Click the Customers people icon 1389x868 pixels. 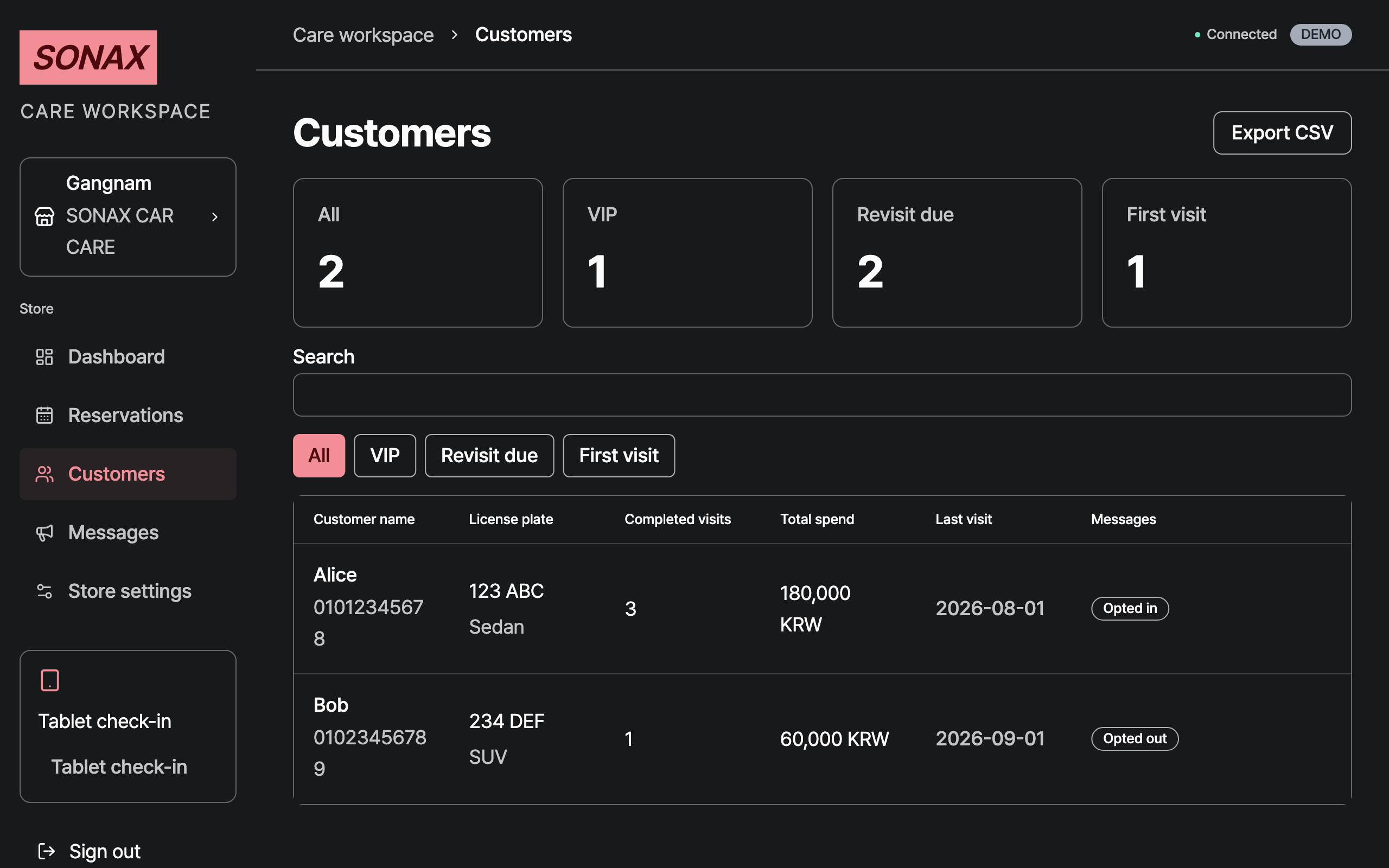(44, 474)
